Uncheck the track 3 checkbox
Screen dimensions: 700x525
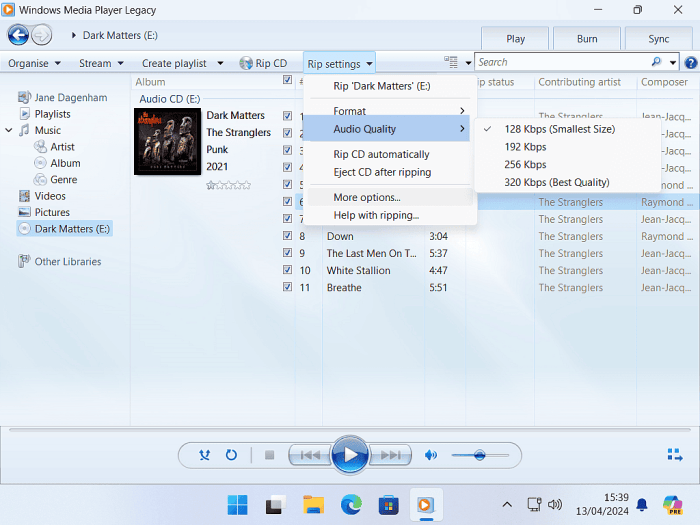click(288, 150)
